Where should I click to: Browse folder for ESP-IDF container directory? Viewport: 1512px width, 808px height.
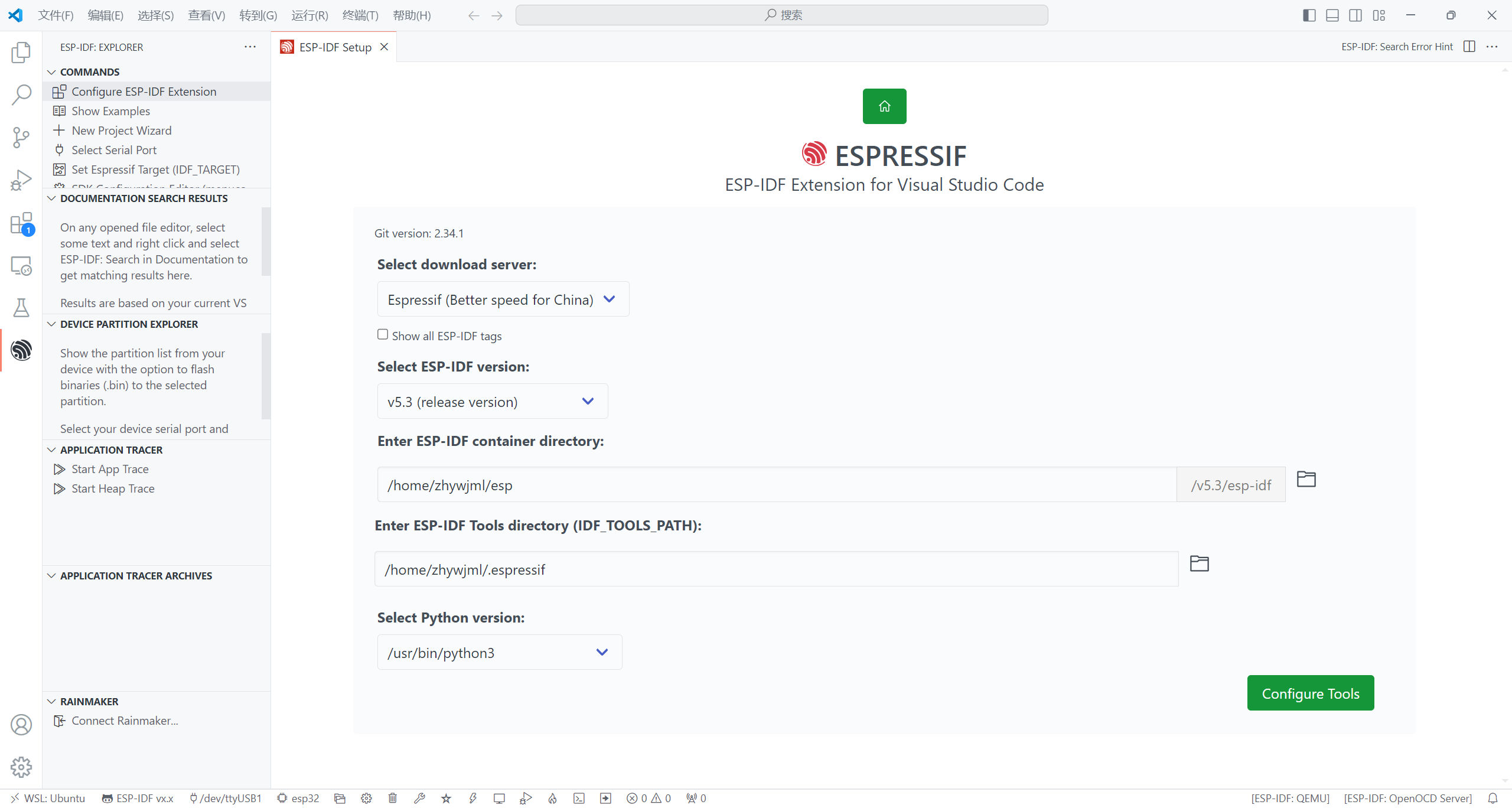point(1306,479)
